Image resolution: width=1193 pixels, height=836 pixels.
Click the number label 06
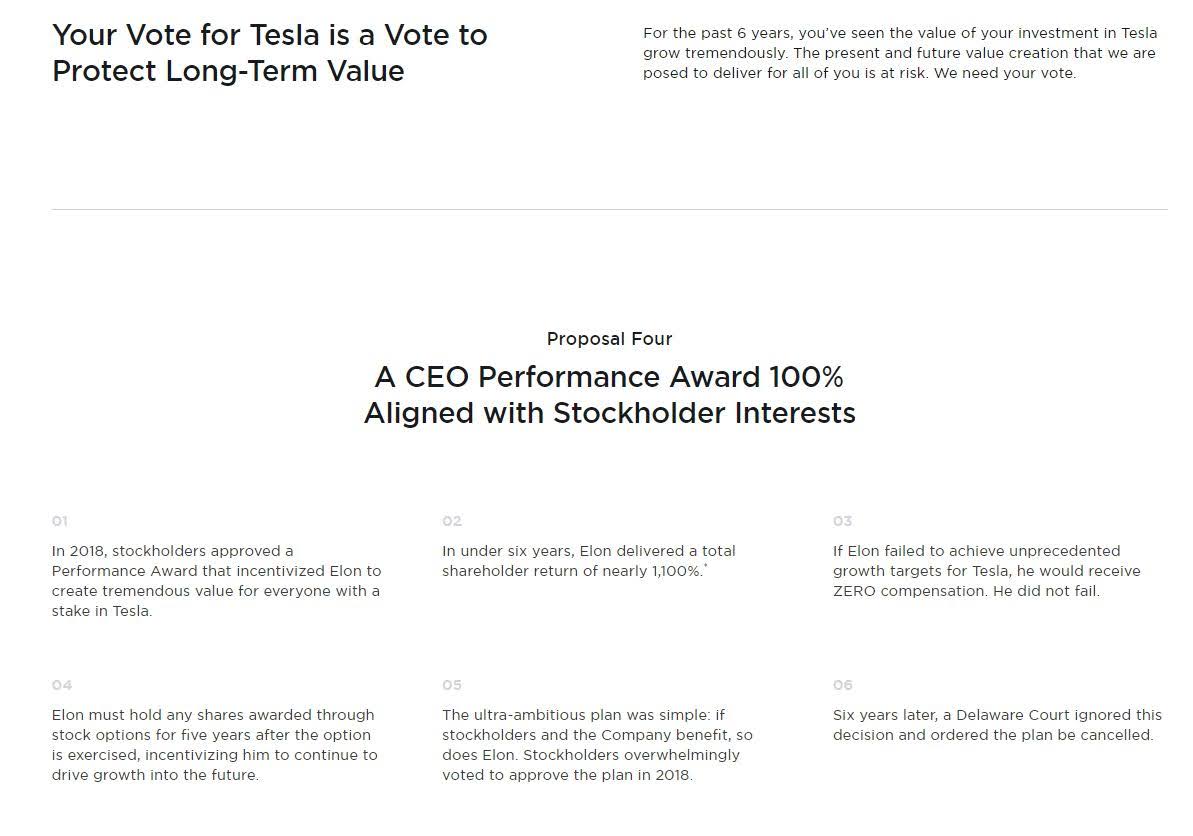click(x=842, y=685)
